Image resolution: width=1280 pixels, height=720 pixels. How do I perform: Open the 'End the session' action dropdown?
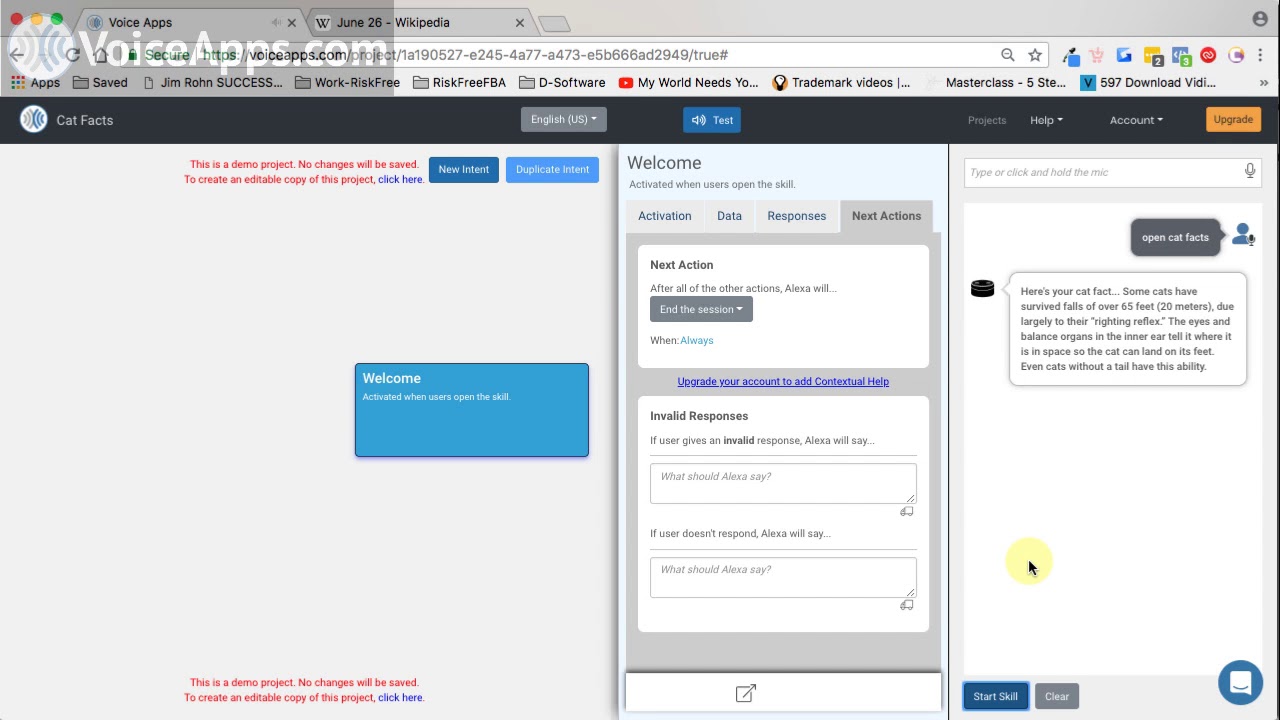pos(701,309)
